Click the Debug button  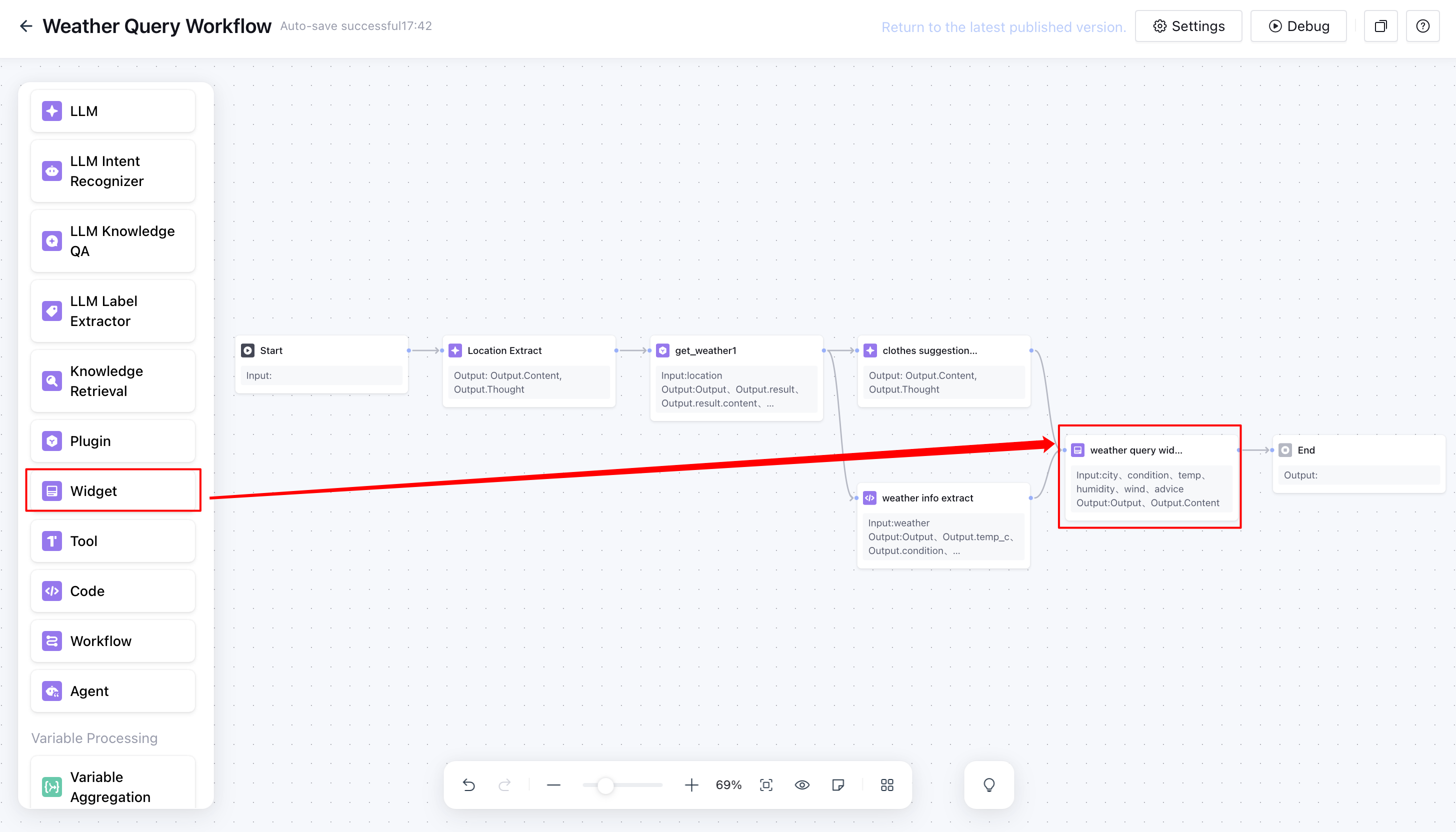coord(1298,26)
